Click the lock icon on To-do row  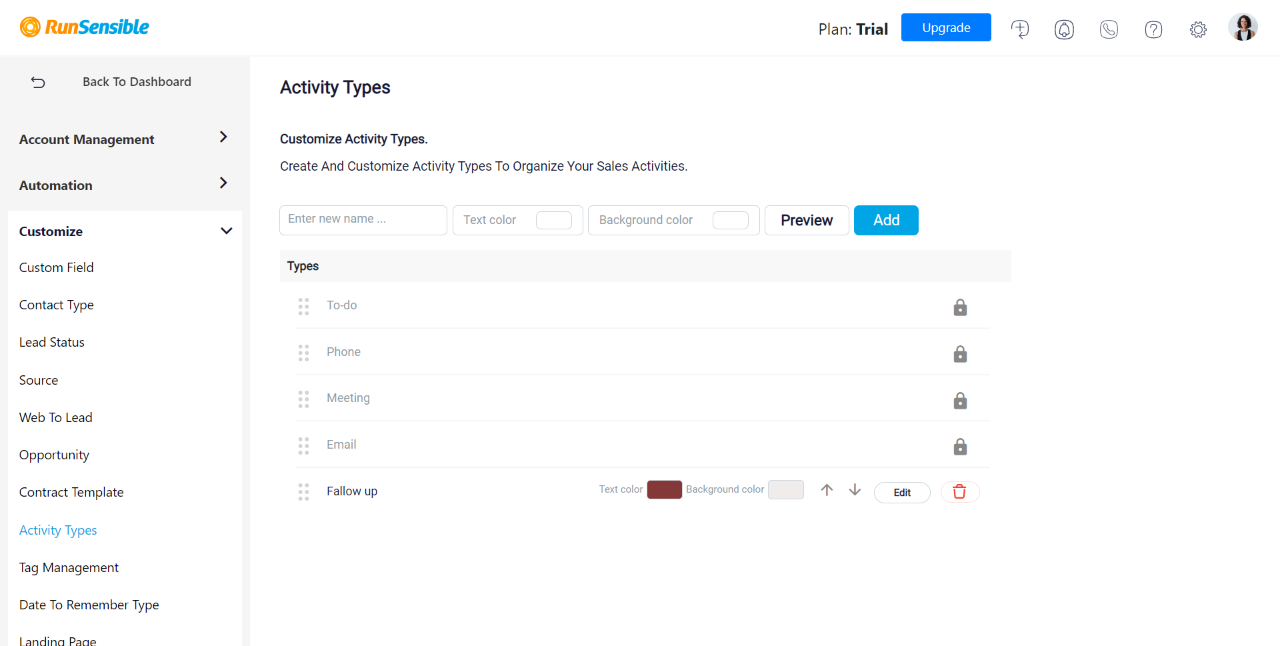960,307
